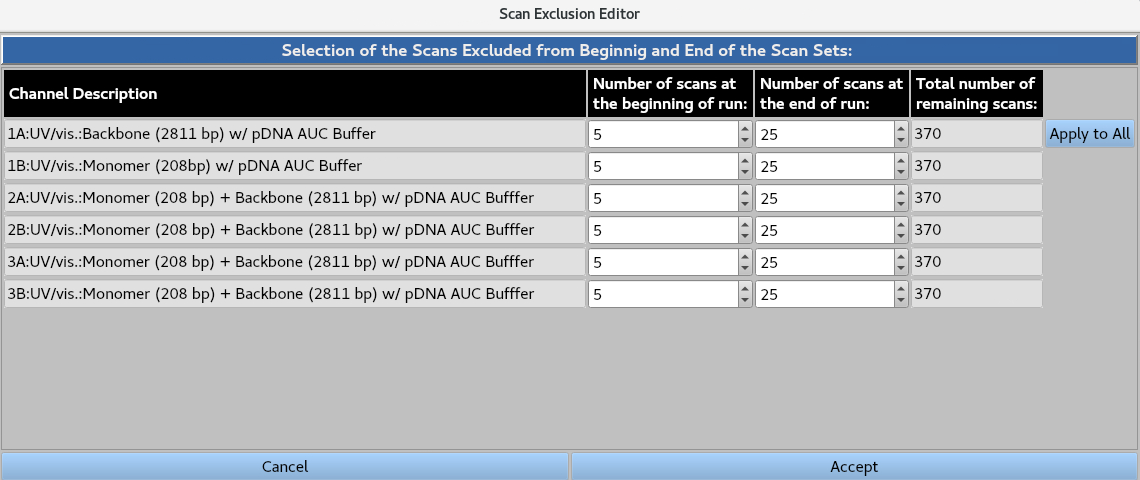
Task: Increase beginning scans for channel 1B
Action: click(x=745, y=160)
